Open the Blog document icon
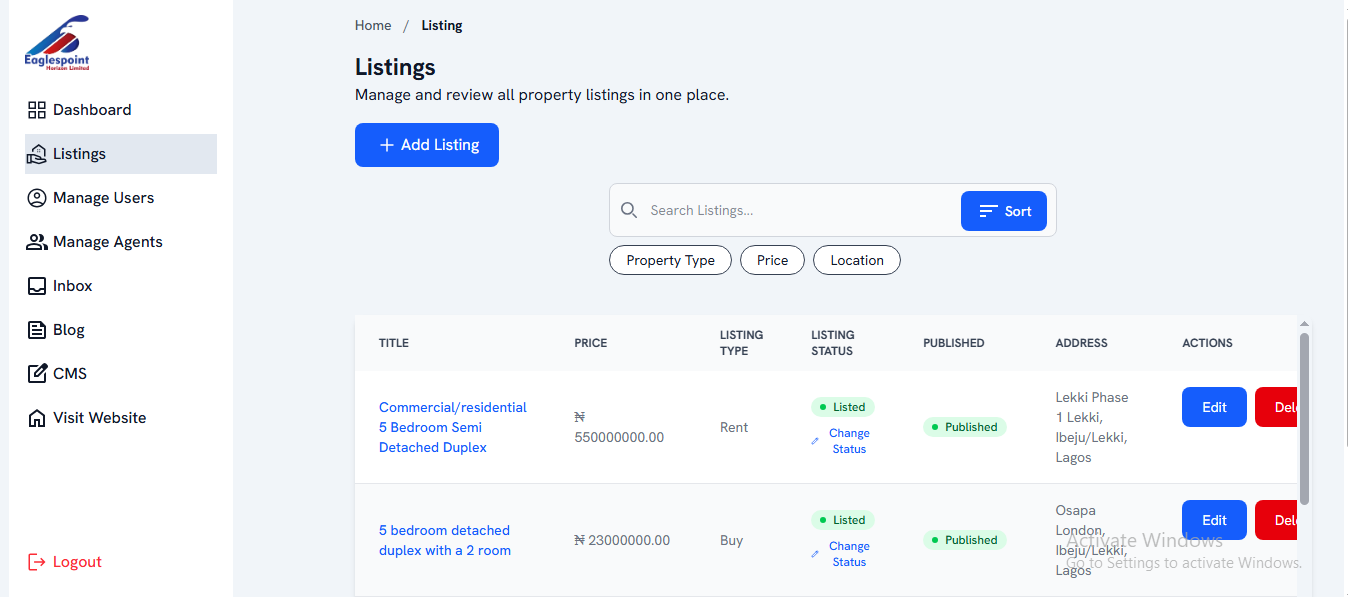This screenshot has width=1348, height=597. pyautogui.click(x=37, y=330)
